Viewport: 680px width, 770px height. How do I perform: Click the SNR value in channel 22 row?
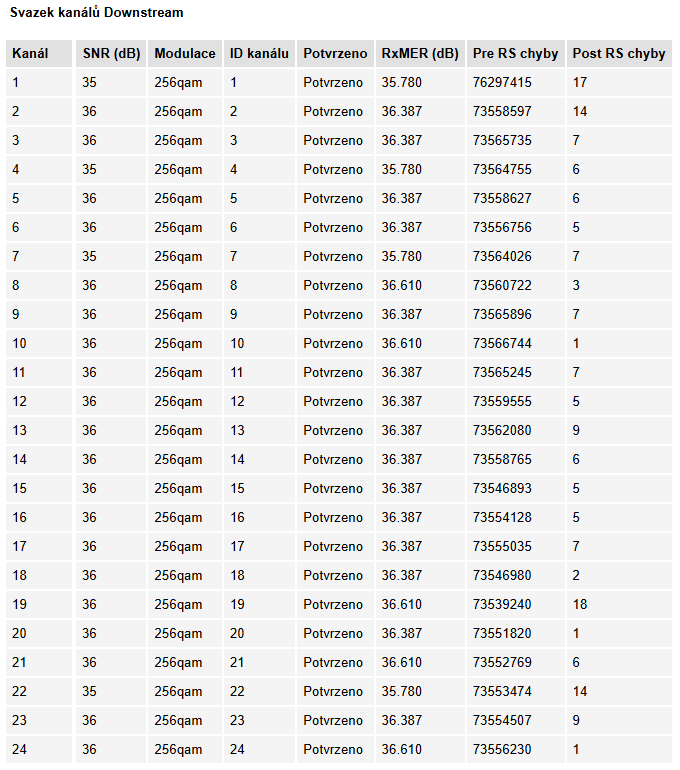[89, 692]
